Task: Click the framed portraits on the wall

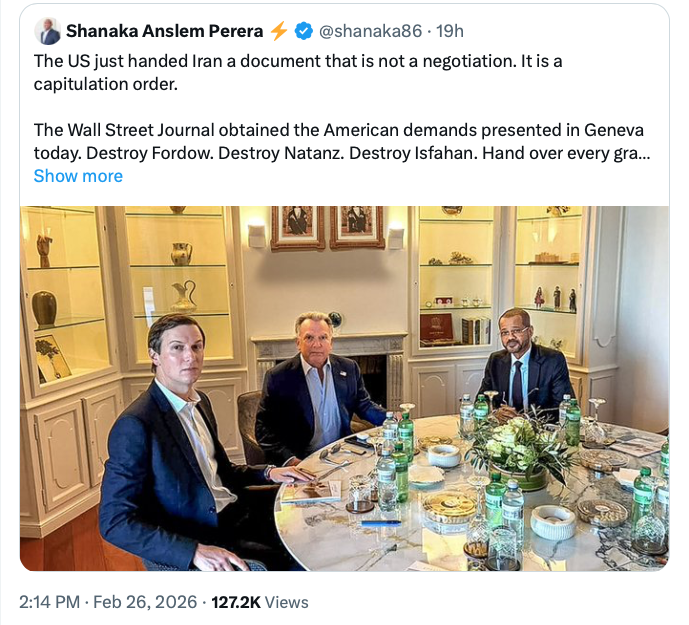Action: click(326, 228)
